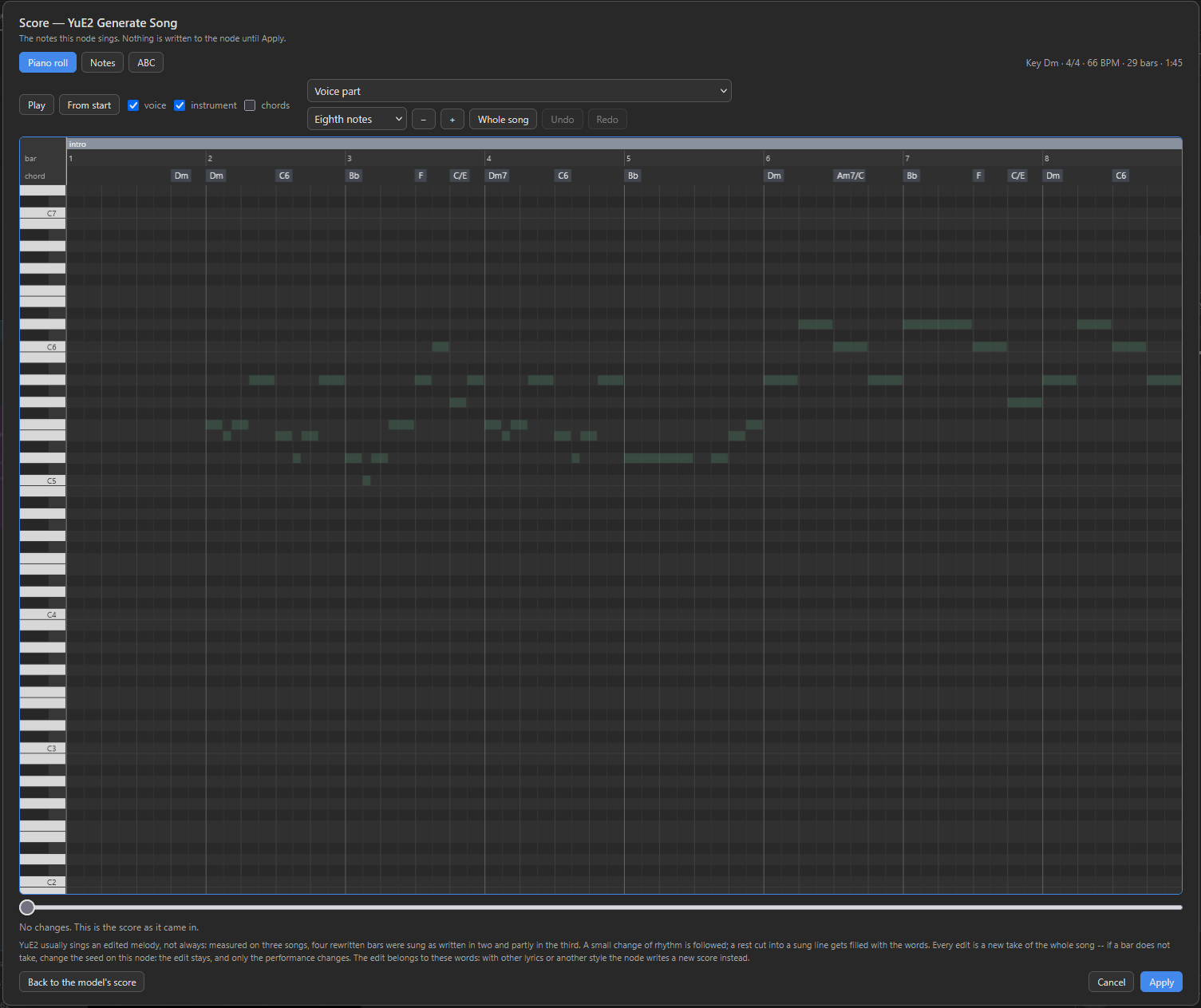Open the Voice part dropdown

[x=520, y=91]
